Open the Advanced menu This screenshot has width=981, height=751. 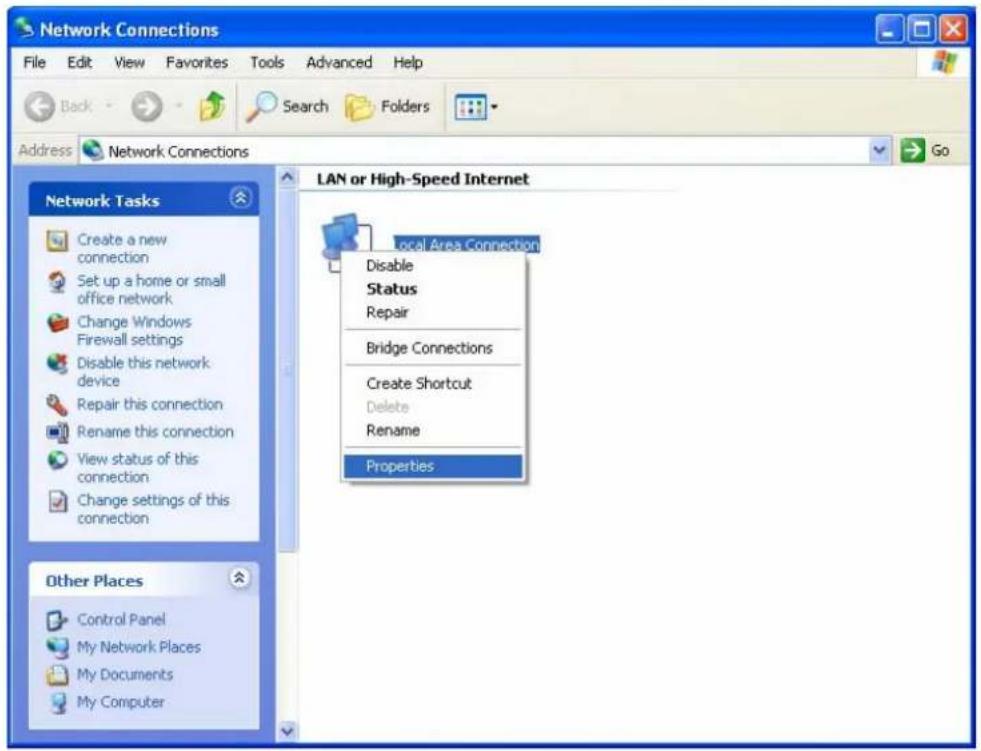(339, 63)
